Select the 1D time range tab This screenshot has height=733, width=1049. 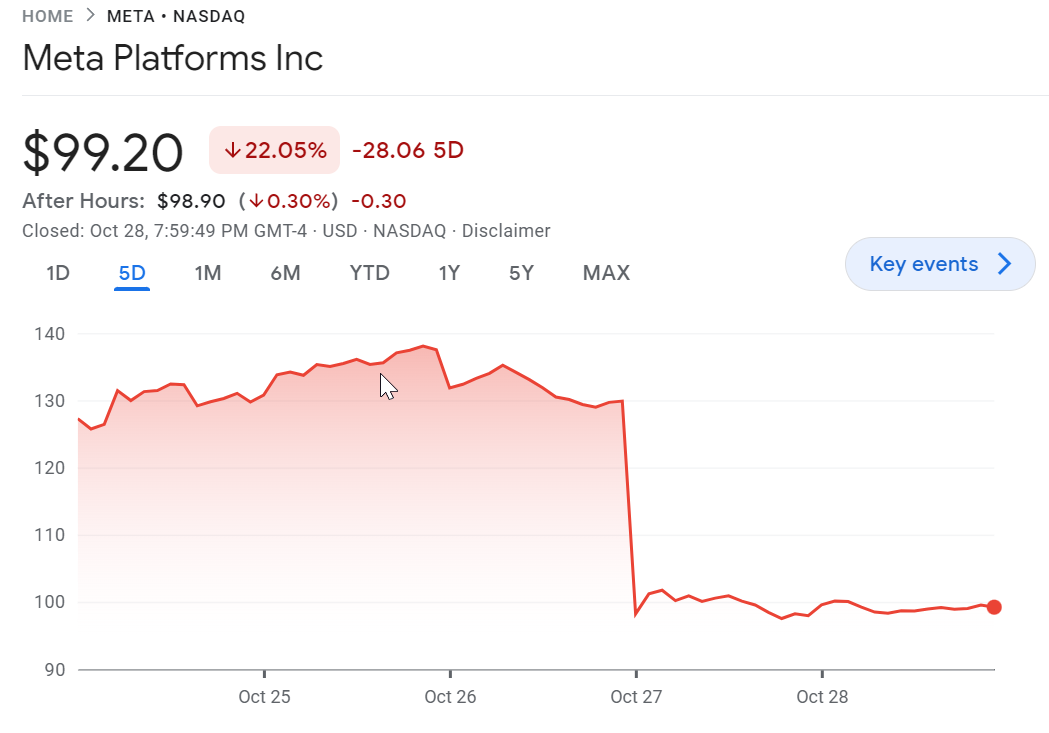(x=58, y=273)
